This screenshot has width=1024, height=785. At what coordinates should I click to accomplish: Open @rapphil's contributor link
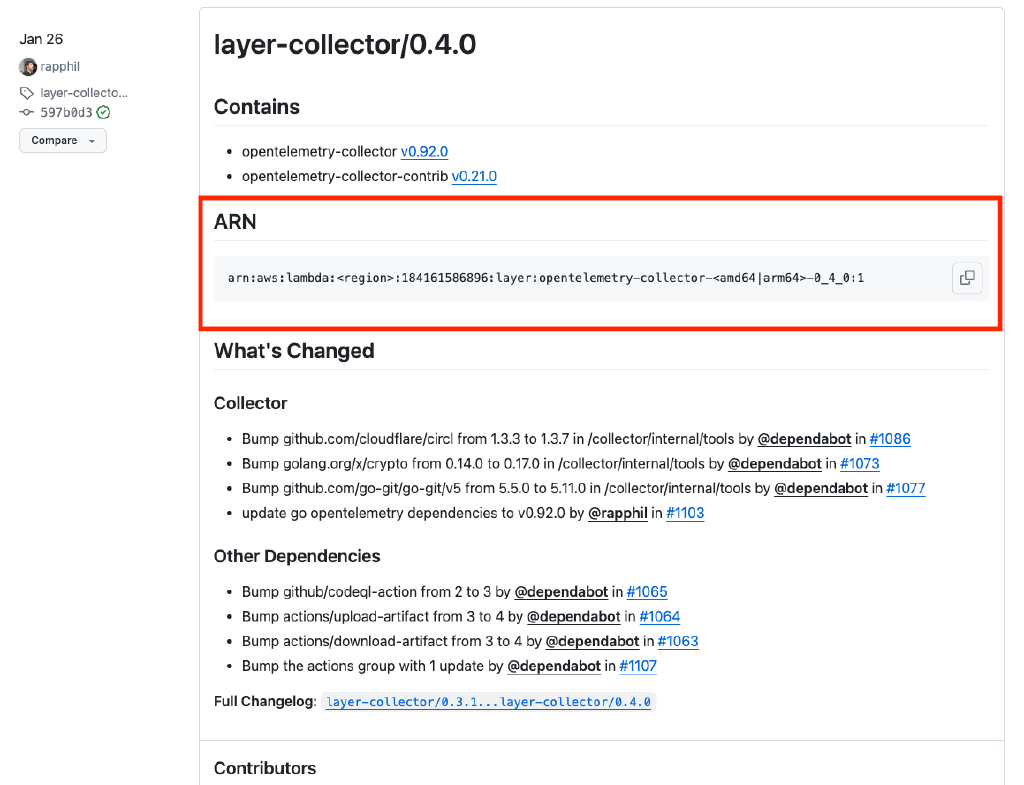(617, 512)
